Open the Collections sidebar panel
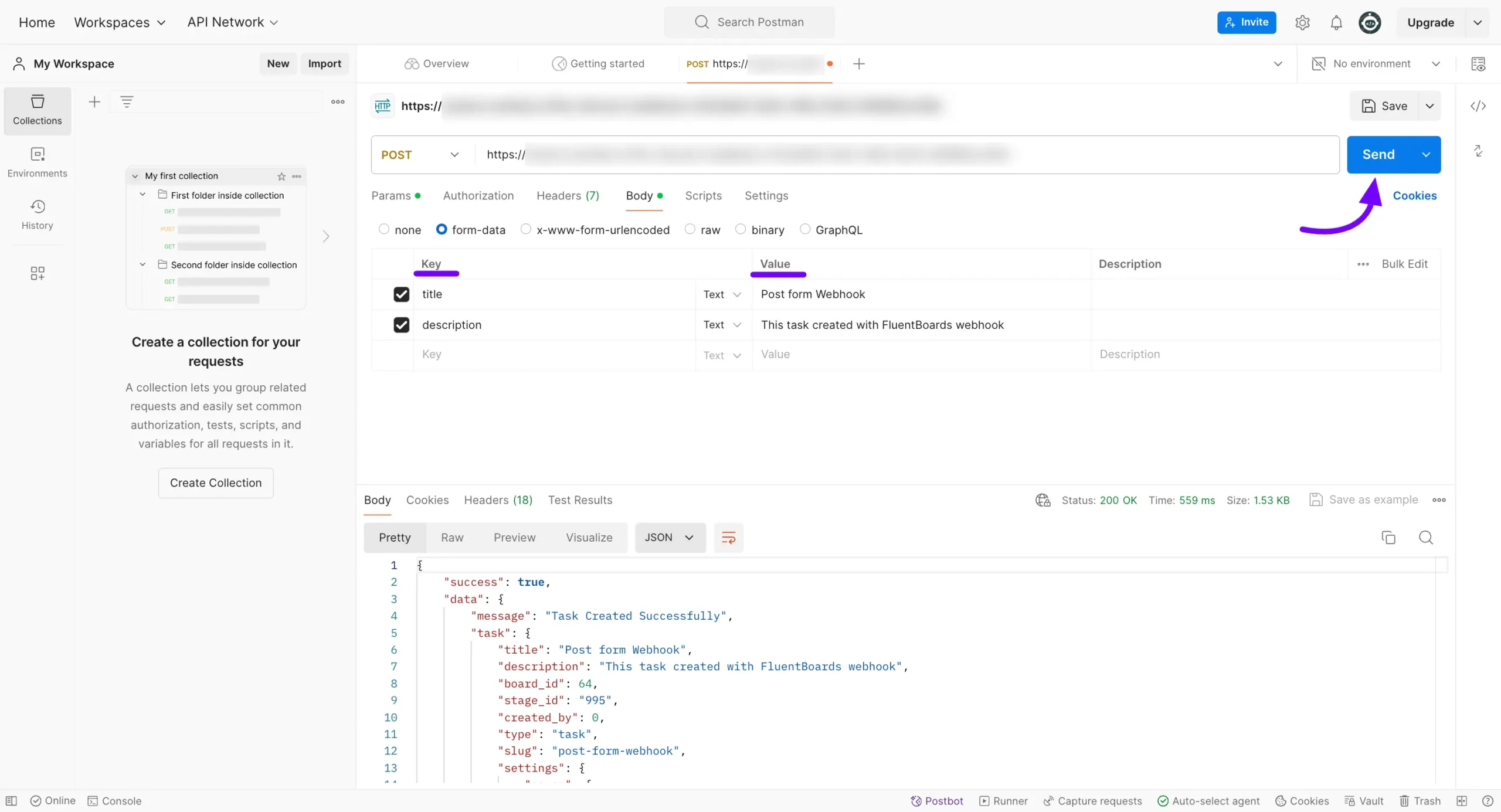1501x812 pixels. (38, 110)
